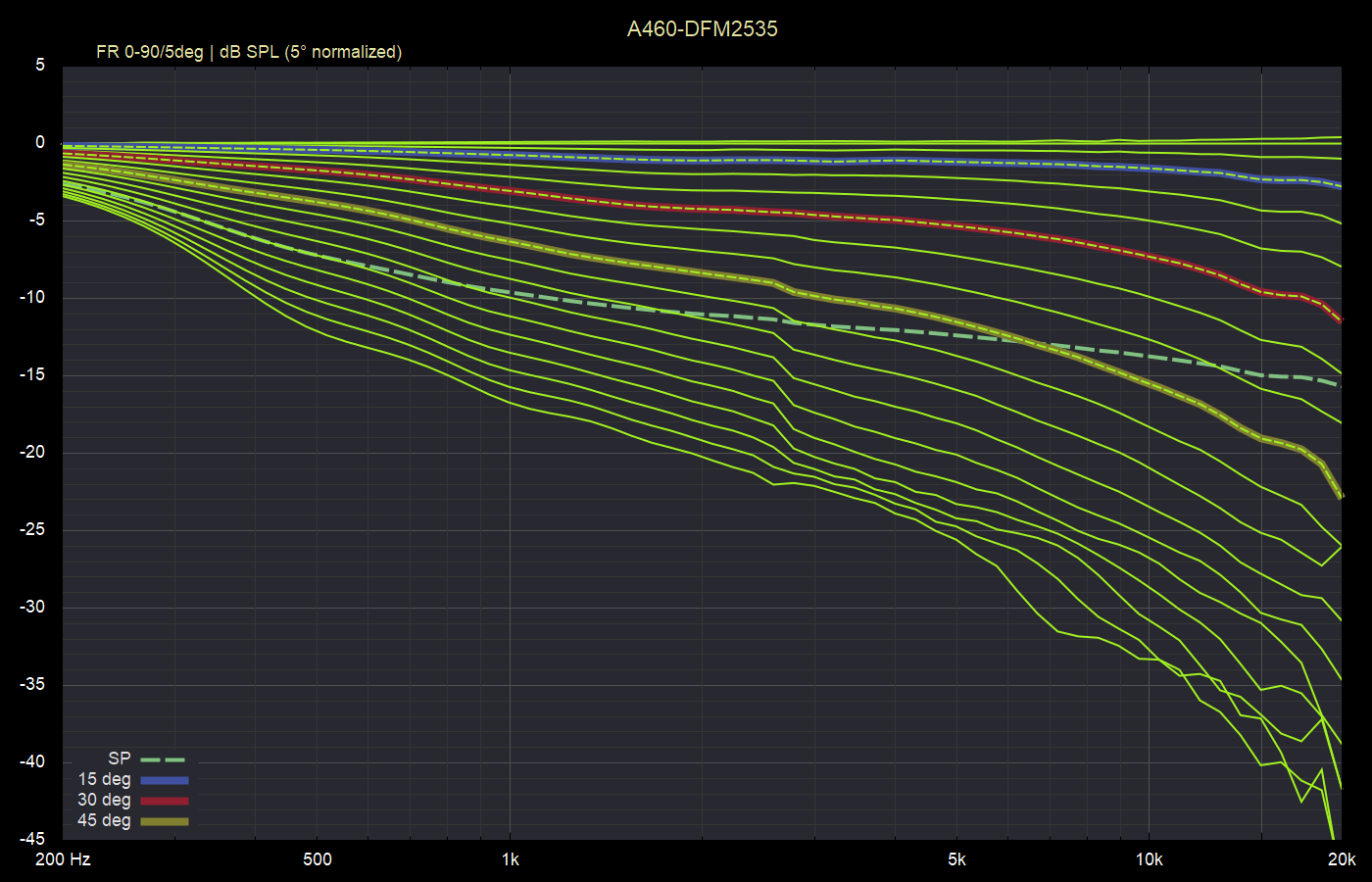1372x882 pixels.
Task: Click the -35 dB y-axis label
Action: [x=32, y=684]
